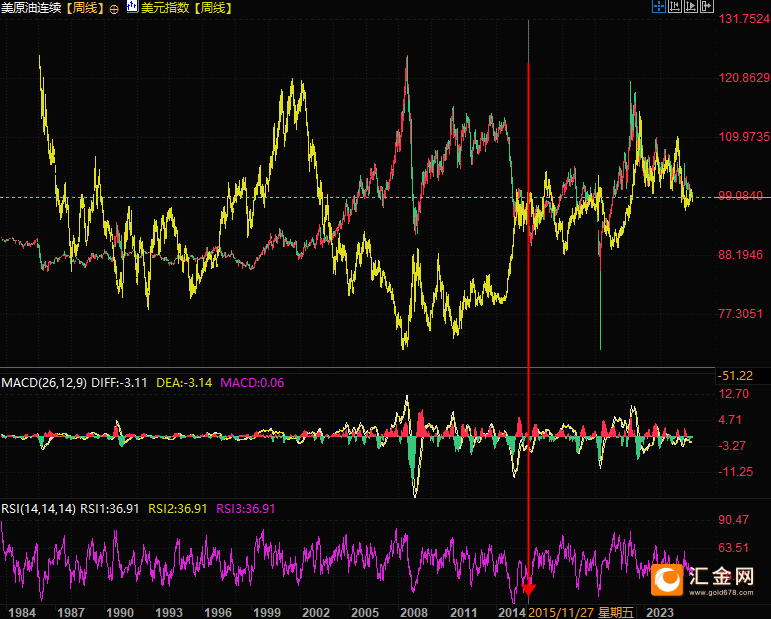Viewport: 771px width, 619px height.
Task: Select the 美元指数 overlay title
Action: click(165, 8)
